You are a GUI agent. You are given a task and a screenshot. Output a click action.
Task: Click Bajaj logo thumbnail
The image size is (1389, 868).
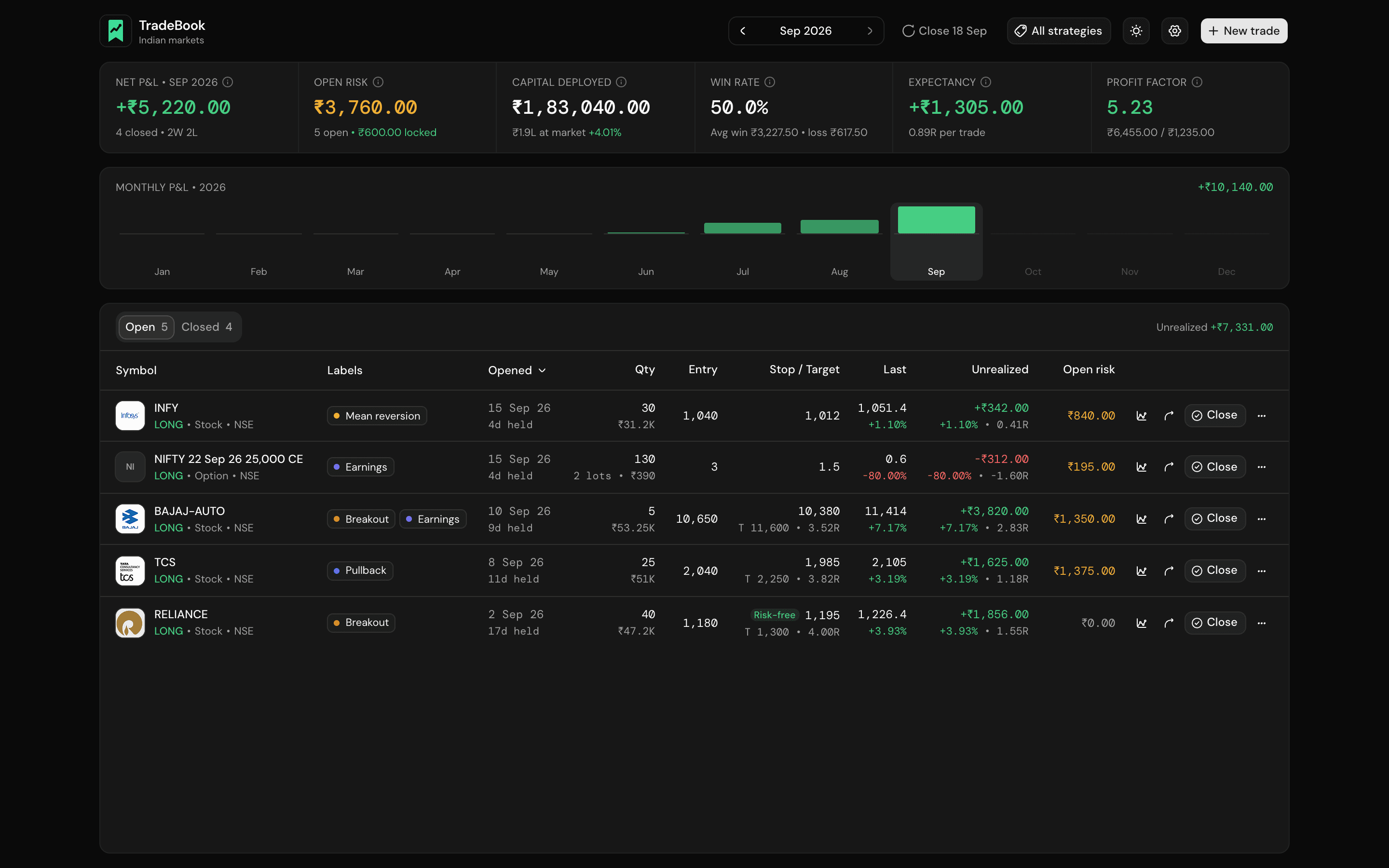(130, 519)
